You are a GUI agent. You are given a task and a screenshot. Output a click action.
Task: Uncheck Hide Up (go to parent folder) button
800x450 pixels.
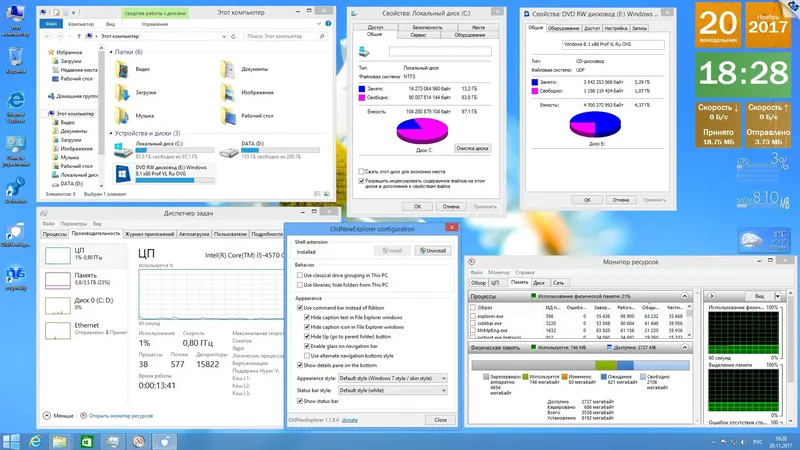[307, 336]
